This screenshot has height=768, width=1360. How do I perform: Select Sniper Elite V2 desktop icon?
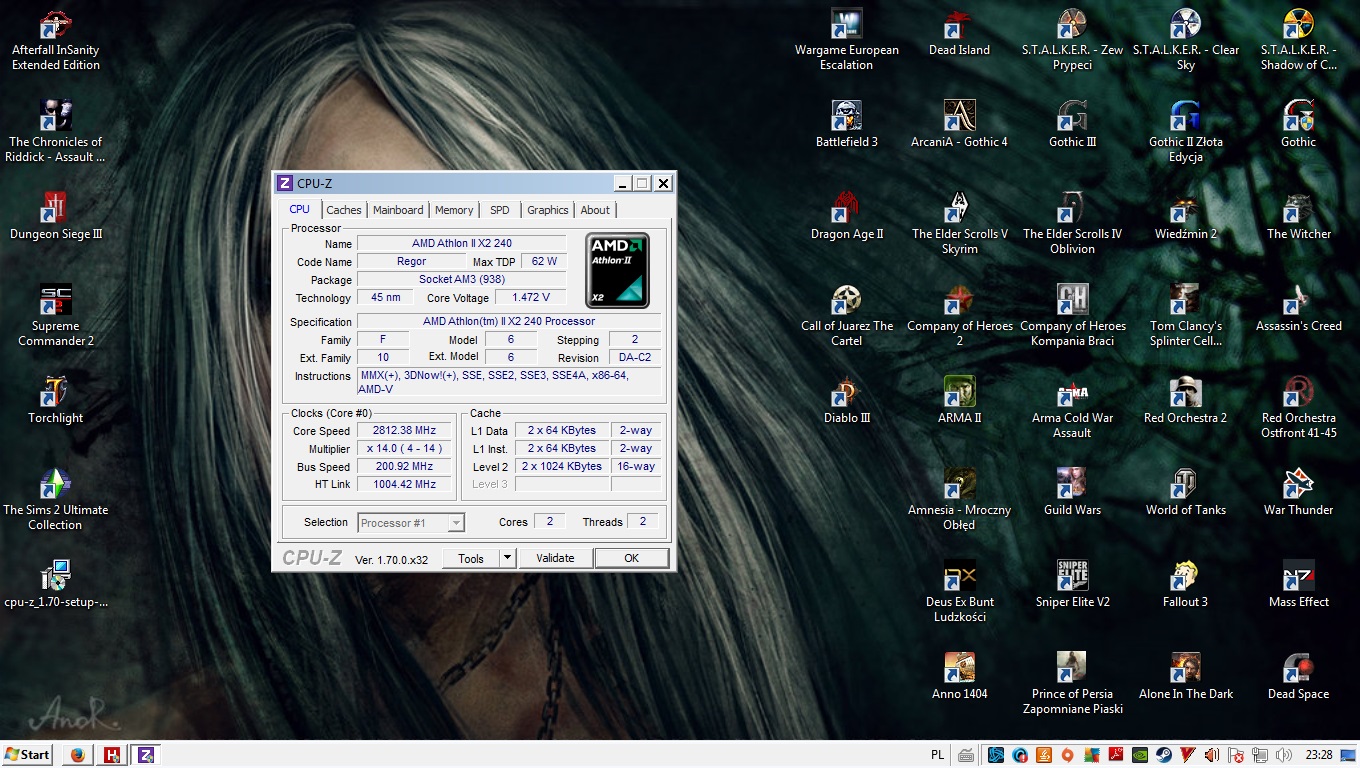(x=1072, y=585)
